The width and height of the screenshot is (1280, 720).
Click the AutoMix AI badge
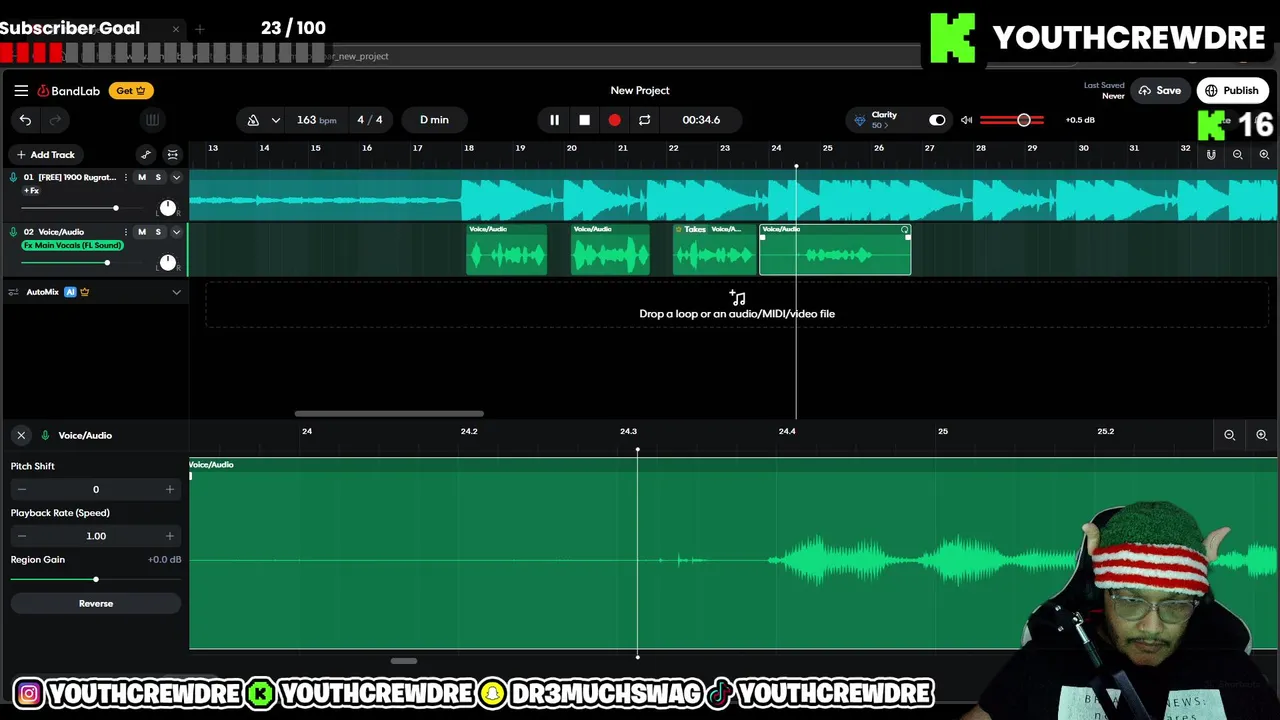pos(70,292)
